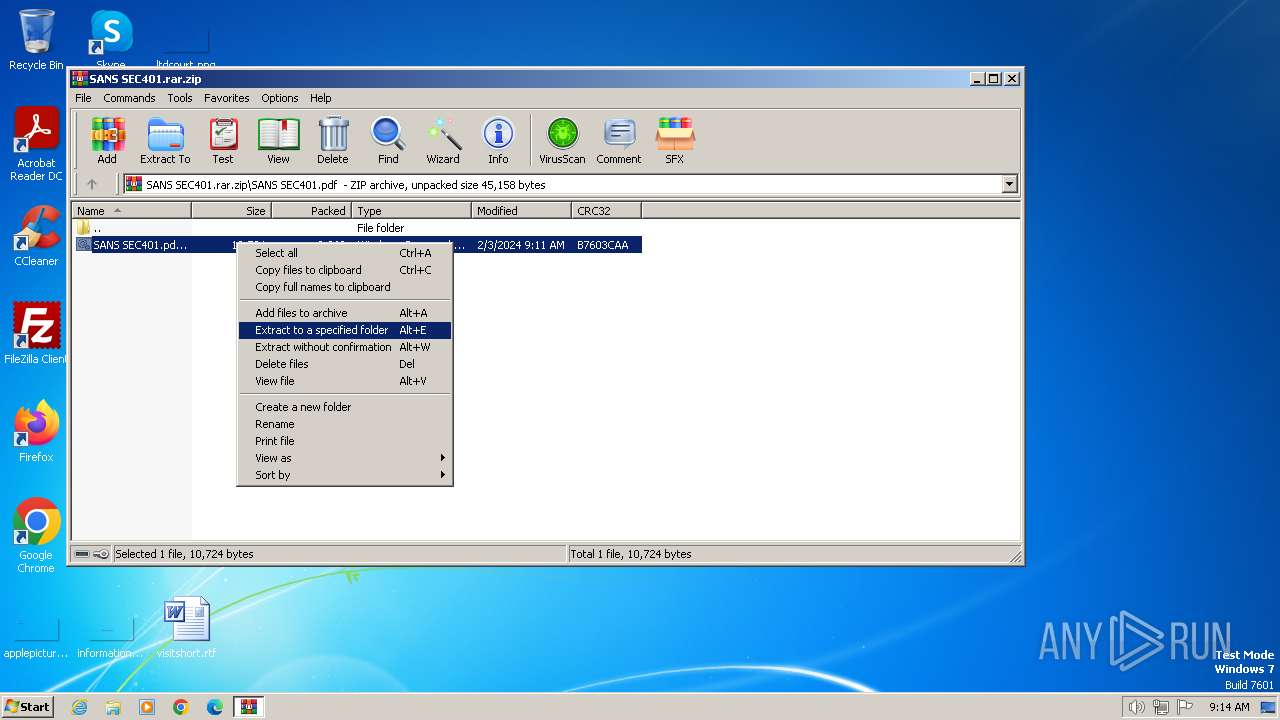Image resolution: width=1280 pixels, height=720 pixels.
Task: Click the system clock 9:14 AM
Action: coord(1229,707)
